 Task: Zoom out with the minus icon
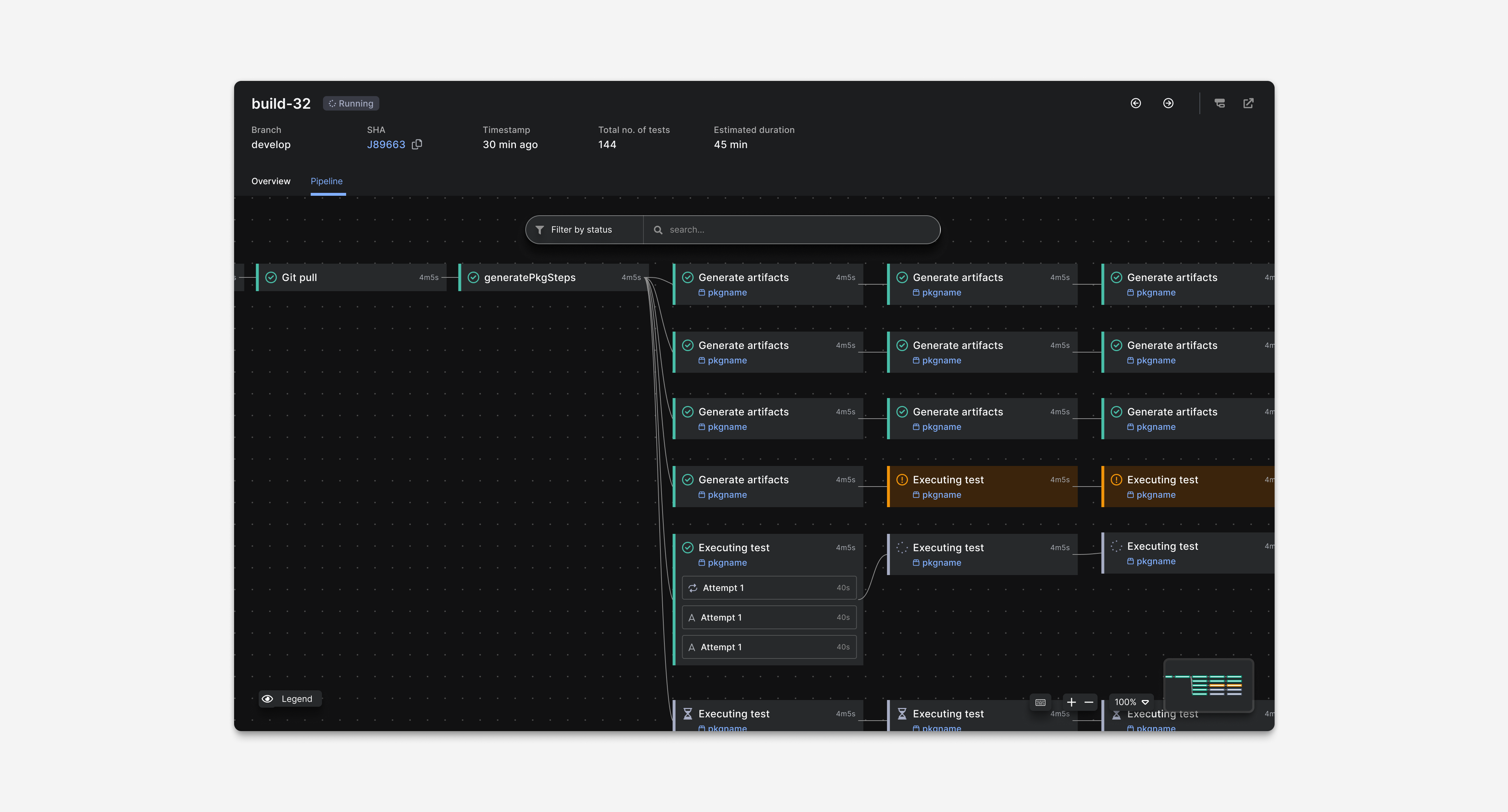tap(1089, 702)
